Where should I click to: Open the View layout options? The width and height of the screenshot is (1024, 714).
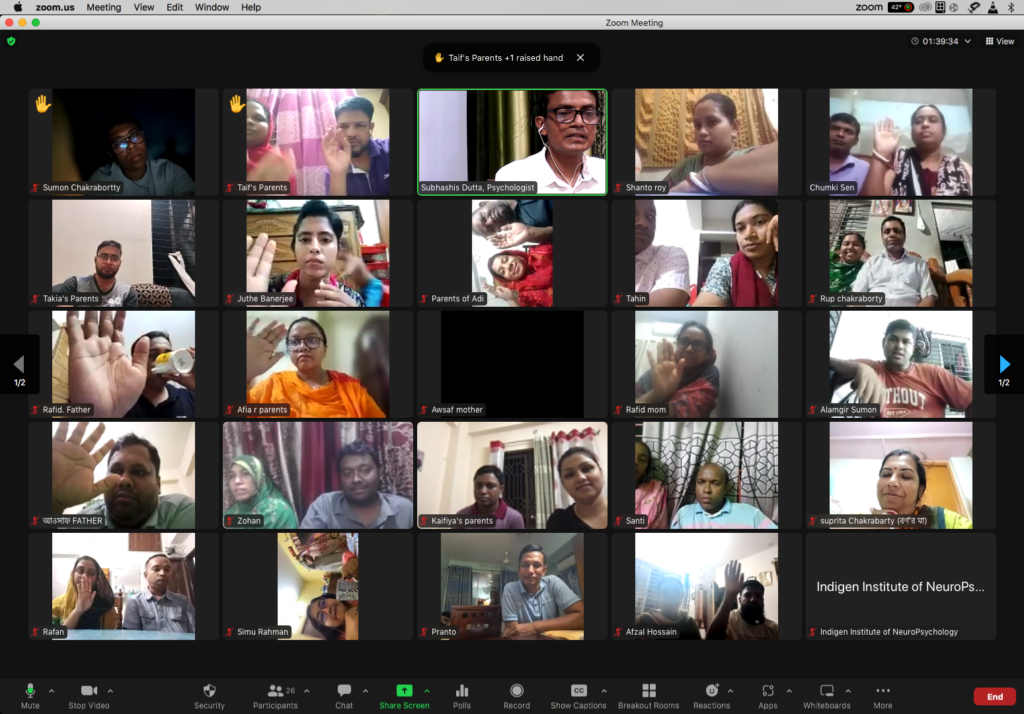(x=999, y=41)
